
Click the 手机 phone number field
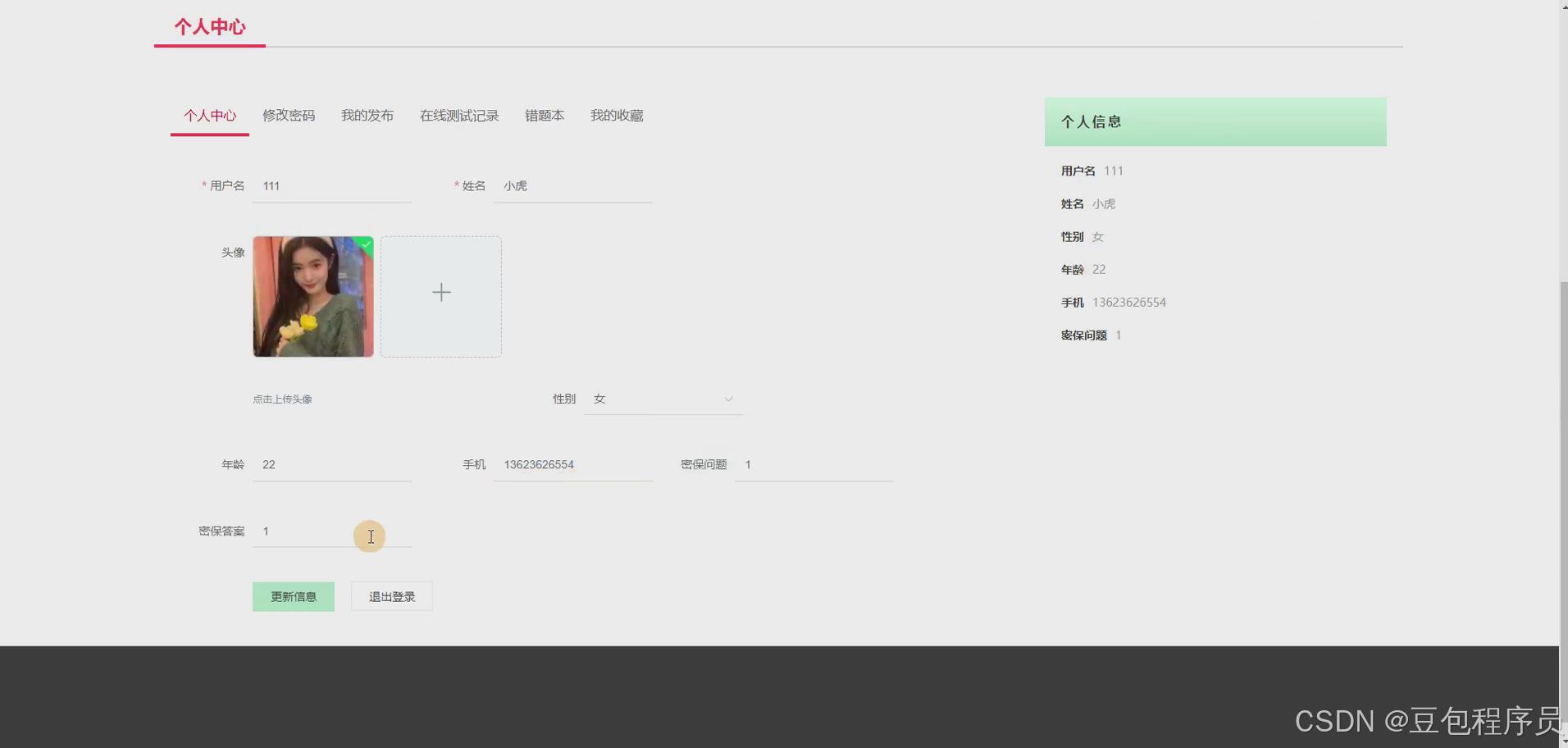[x=572, y=464]
